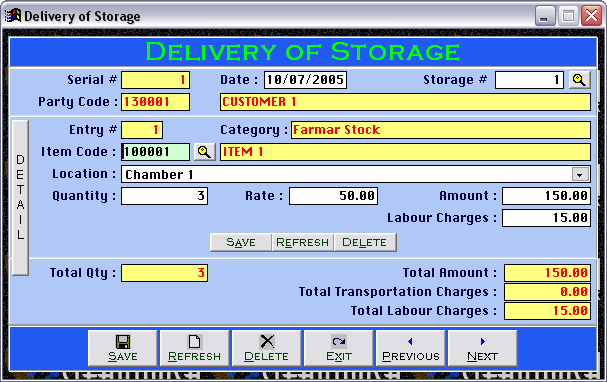Screen dimensions: 607x382
Task: Click the vertical DETAIL tab
Action: [x=21, y=197]
